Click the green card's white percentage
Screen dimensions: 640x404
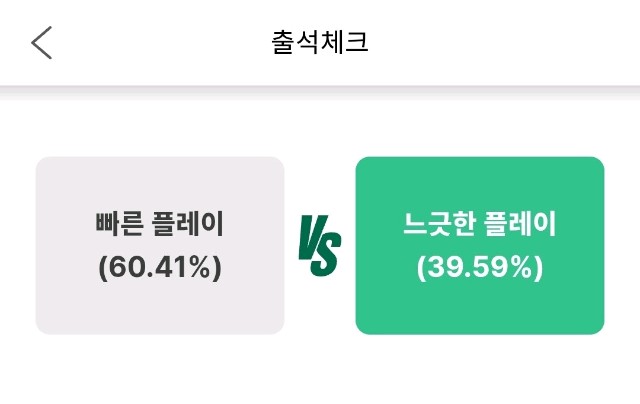coord(480,268)
